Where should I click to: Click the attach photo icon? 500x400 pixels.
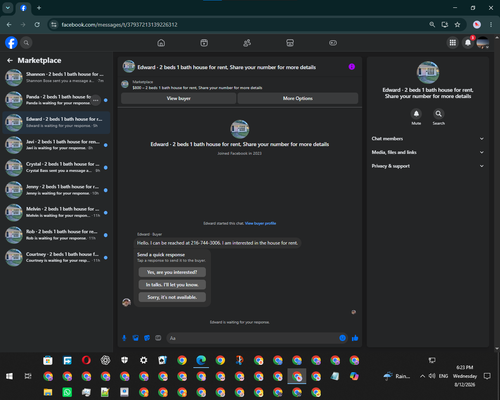tap(136, 338)
